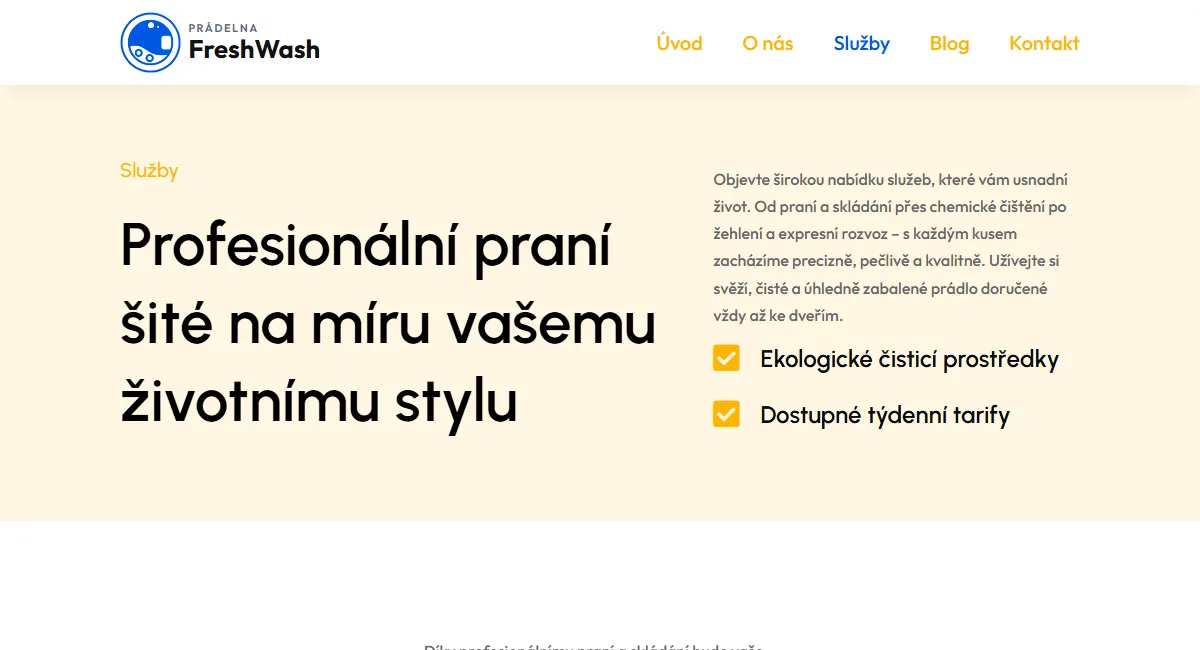
Task: Click the text Ekologické čisticí prostředky
Action: [909, 359]
